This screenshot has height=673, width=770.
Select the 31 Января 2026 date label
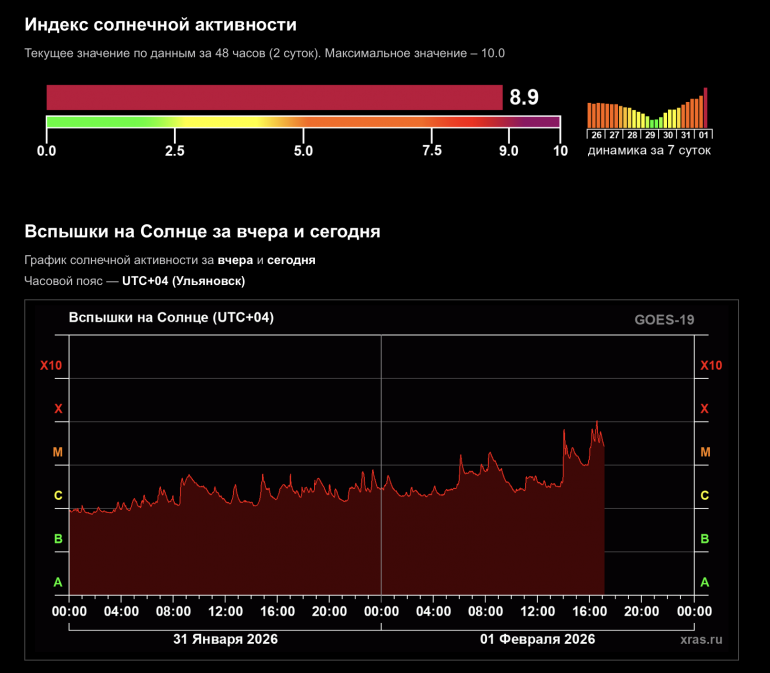(x=225, y=639)
